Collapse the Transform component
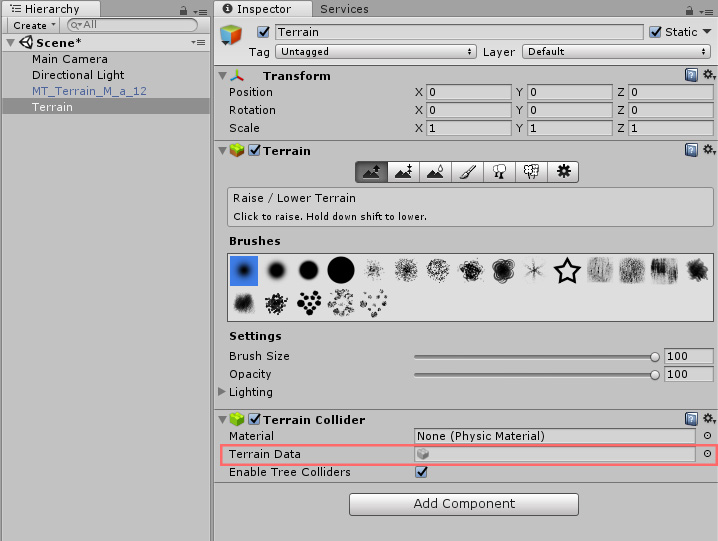Screen dimensions: 718x541 click(x=223, y=76)
